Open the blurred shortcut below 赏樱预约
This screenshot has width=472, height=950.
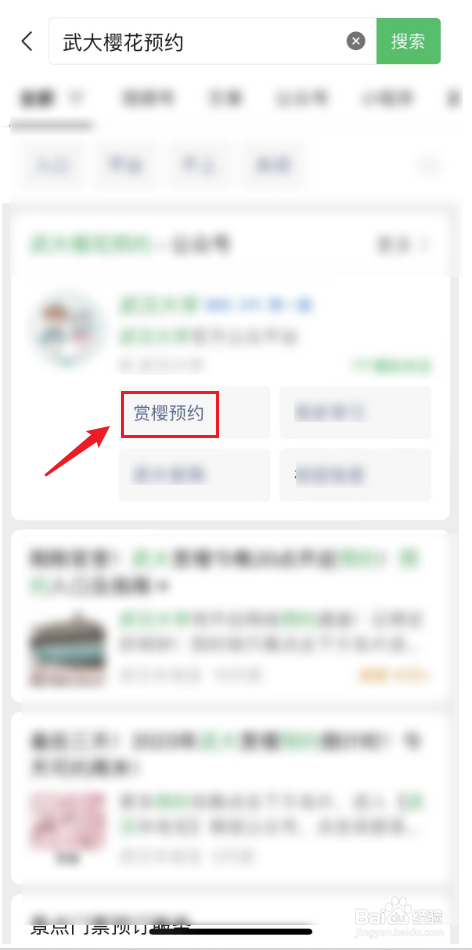194,474
